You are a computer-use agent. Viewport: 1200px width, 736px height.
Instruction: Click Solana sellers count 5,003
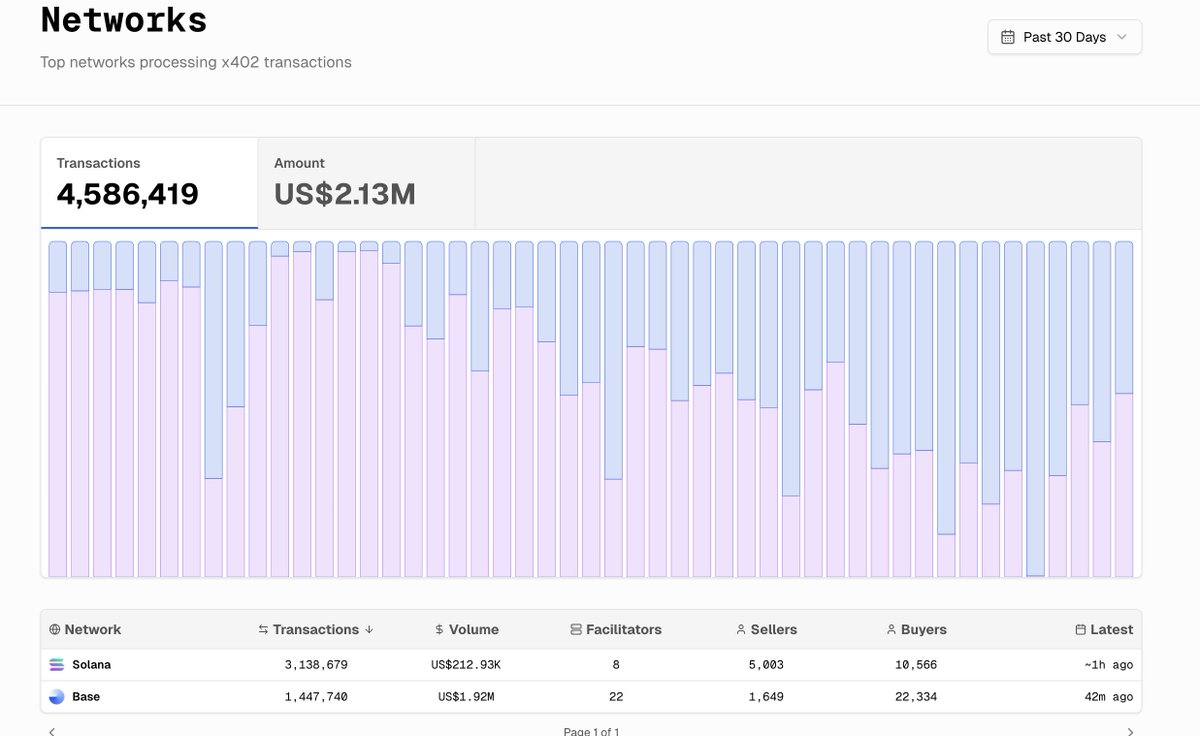[x=766, y=665]
